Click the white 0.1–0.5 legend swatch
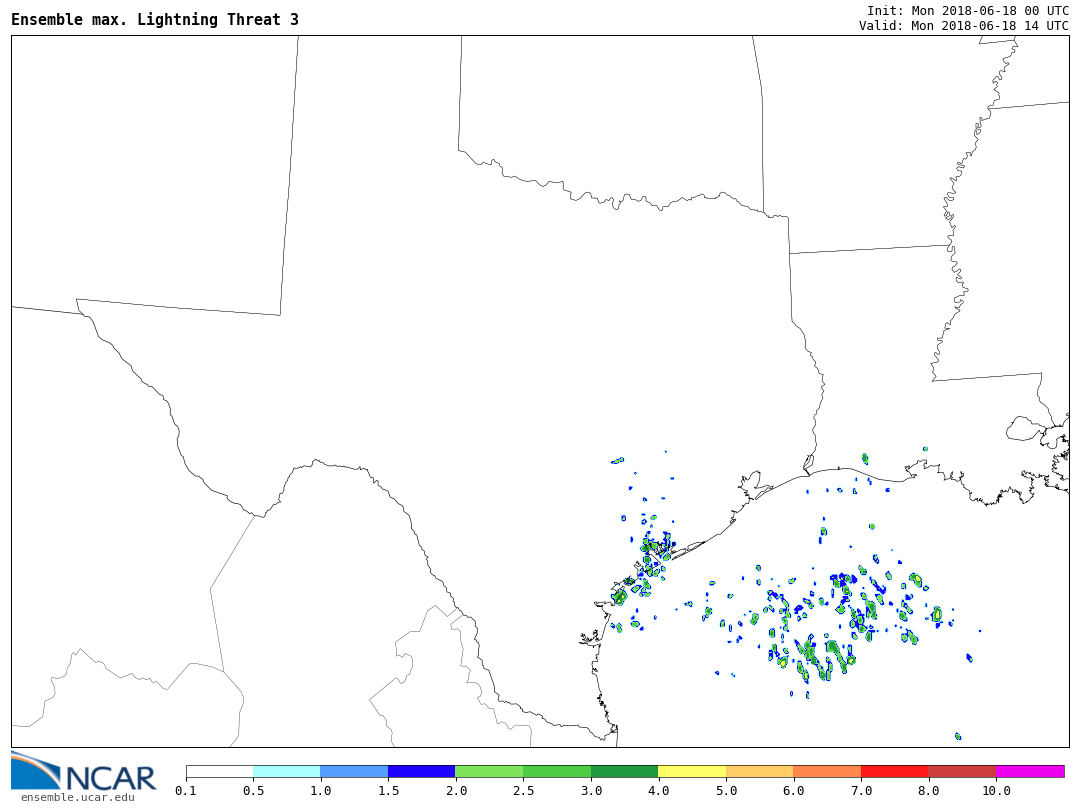Screen dimensions: 1080x810 pyautogui.click(x=219, y=772)
